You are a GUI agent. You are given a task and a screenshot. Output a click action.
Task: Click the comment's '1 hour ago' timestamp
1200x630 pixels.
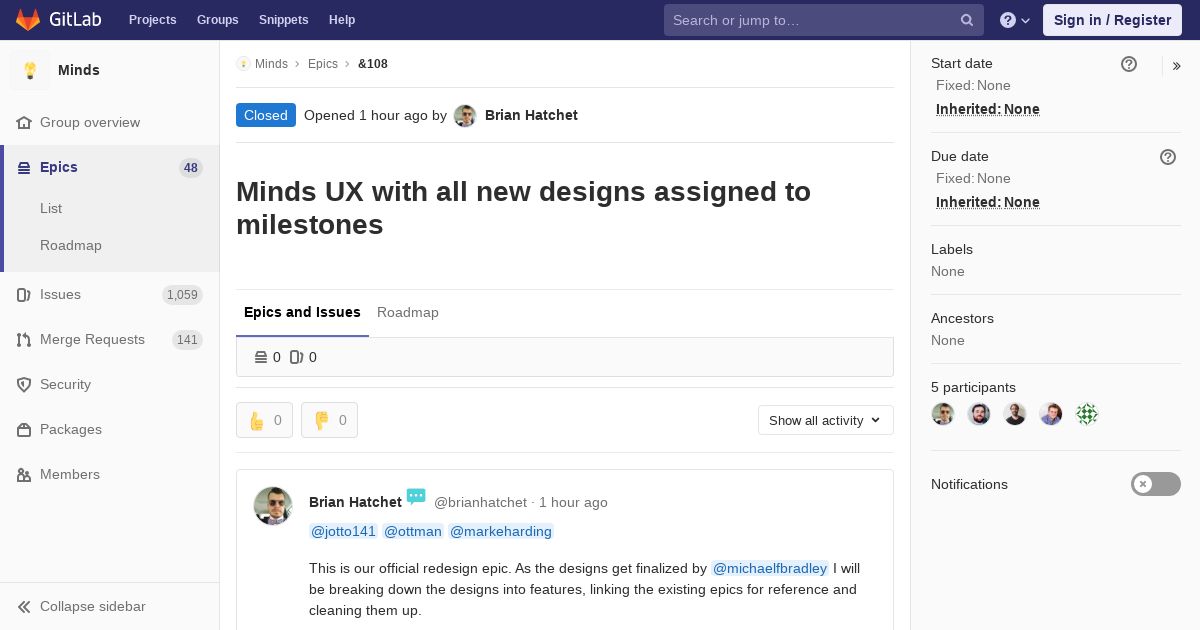click(573, 502)
